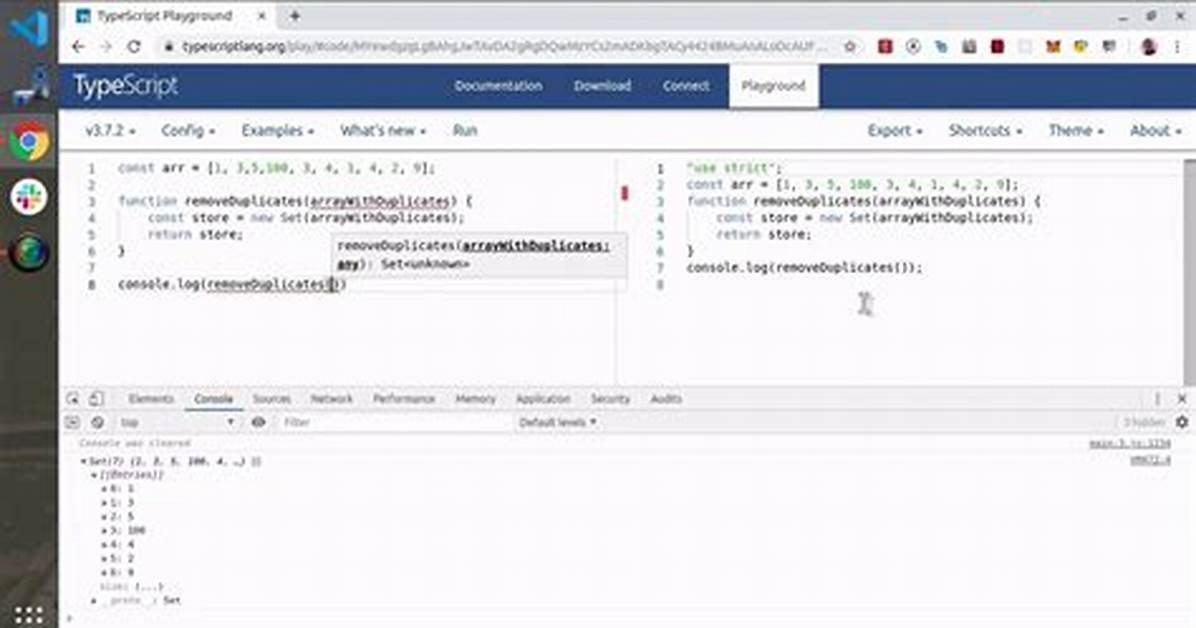Open DevTools customize menu (three dots)

click(x=1157, y=398)
